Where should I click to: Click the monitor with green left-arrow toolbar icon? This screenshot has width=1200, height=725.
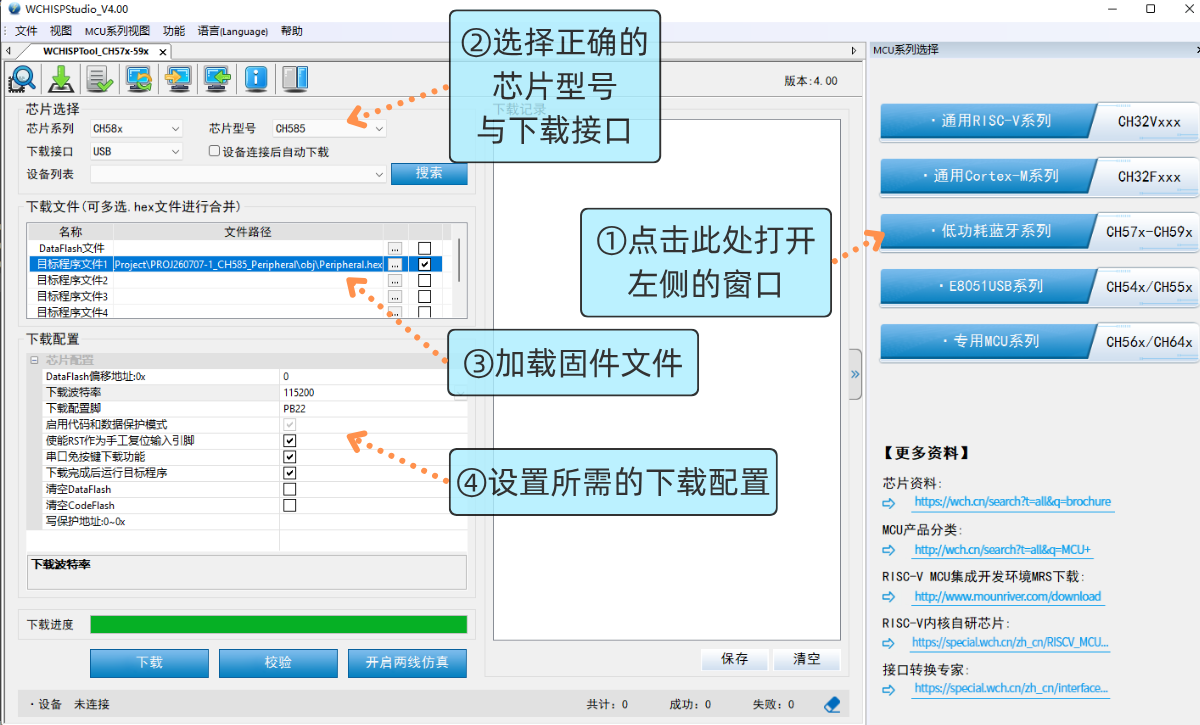pos(216,78)
